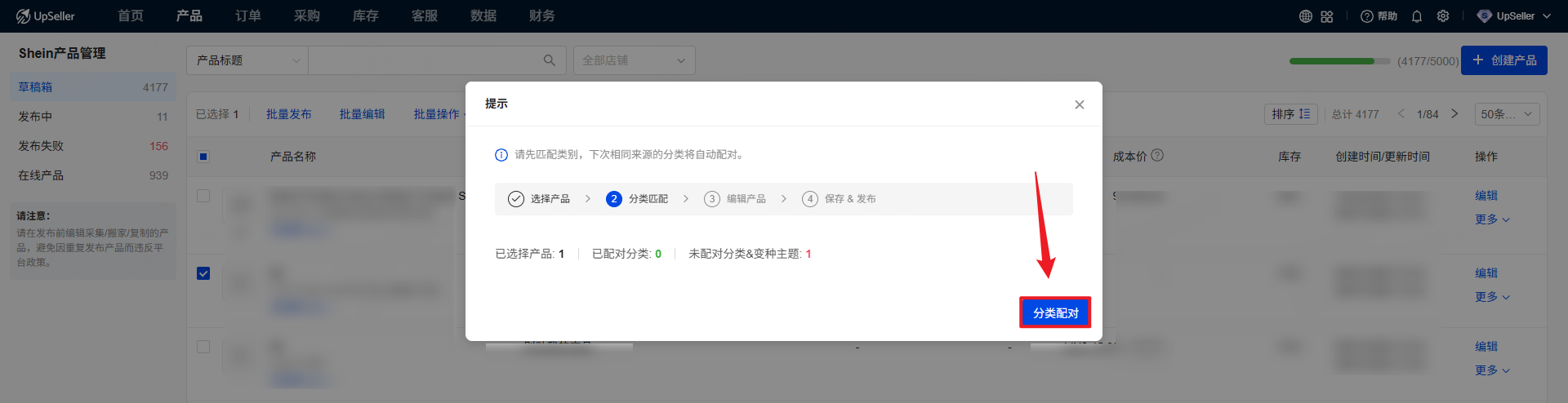Open the notification bell

point(1417,16)
